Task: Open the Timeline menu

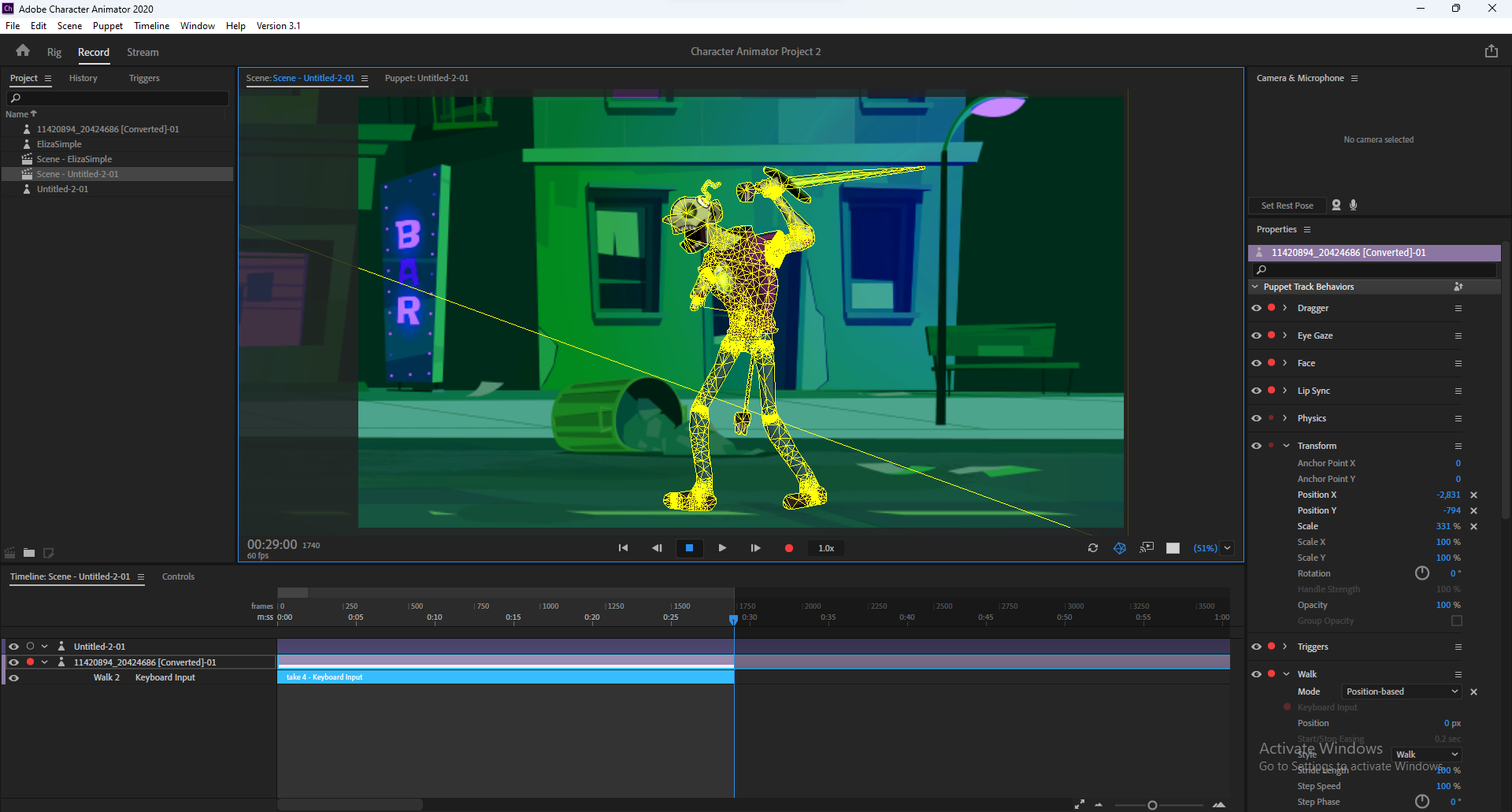Action: tap(152, 26)
